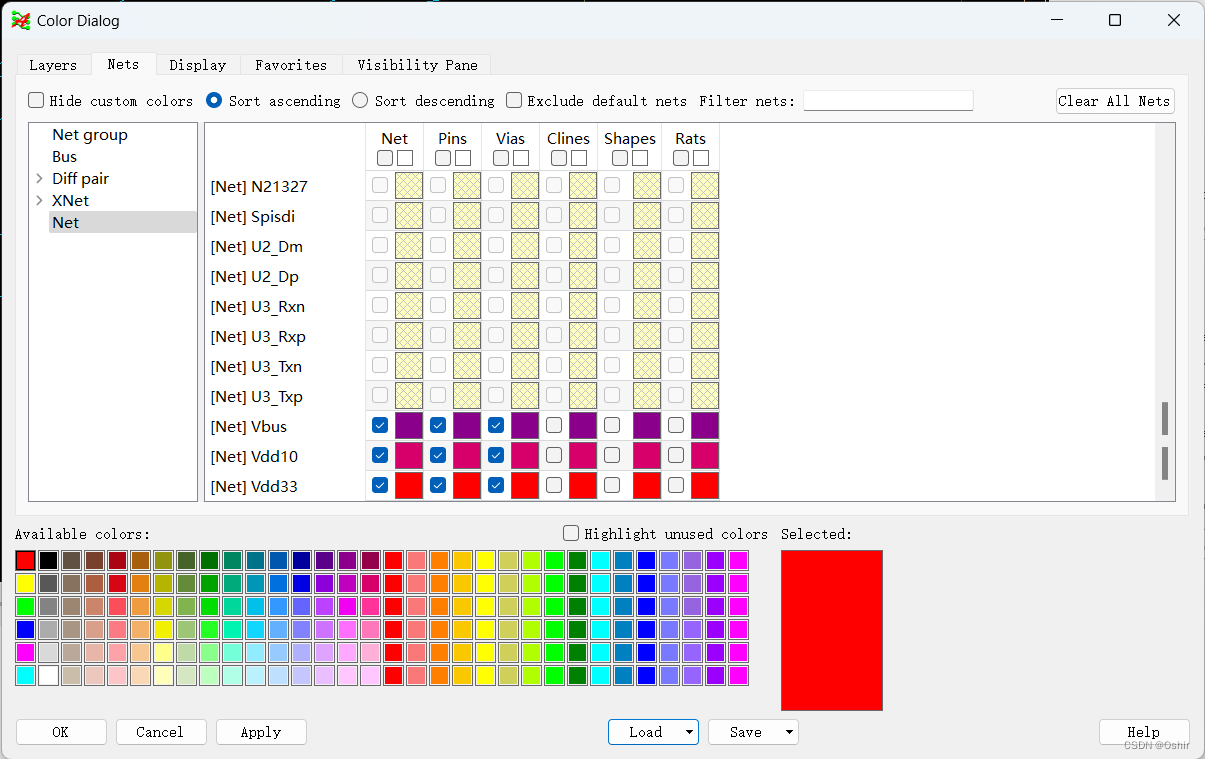Enable Hide custom colors checkbox
1205x759 pixels.
tap(36, 100)
